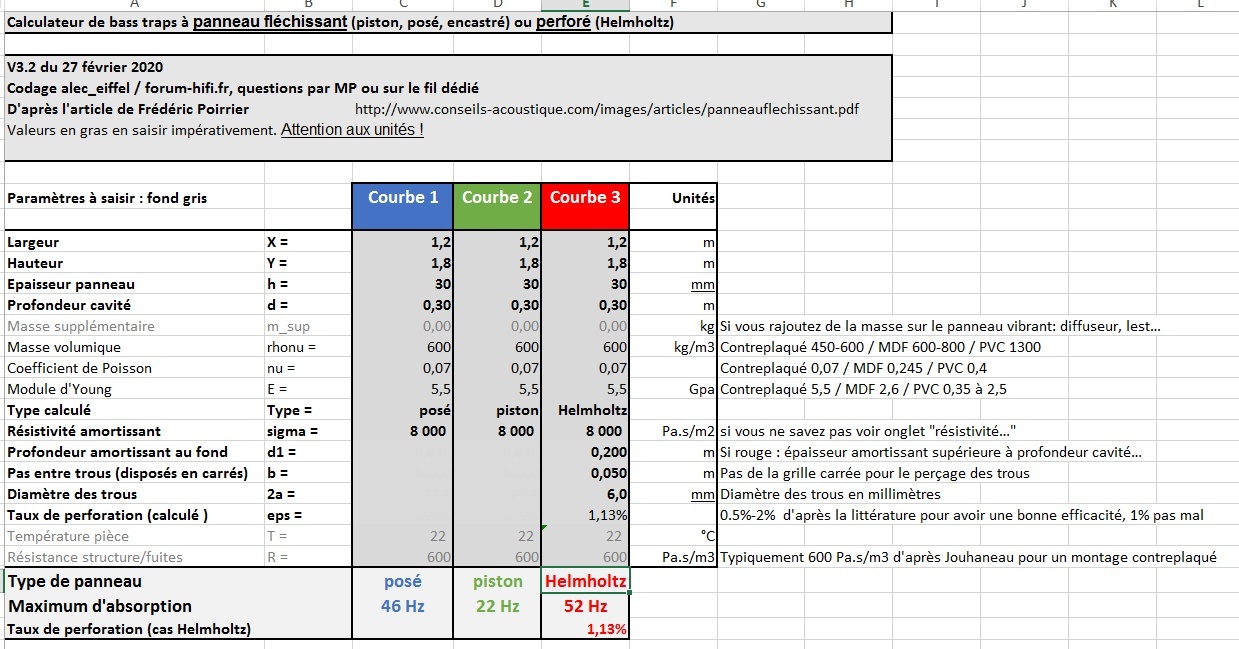Select the 'V3.2 du 27 février 2020' cell
1239x649 pixels.
point(84,67)
